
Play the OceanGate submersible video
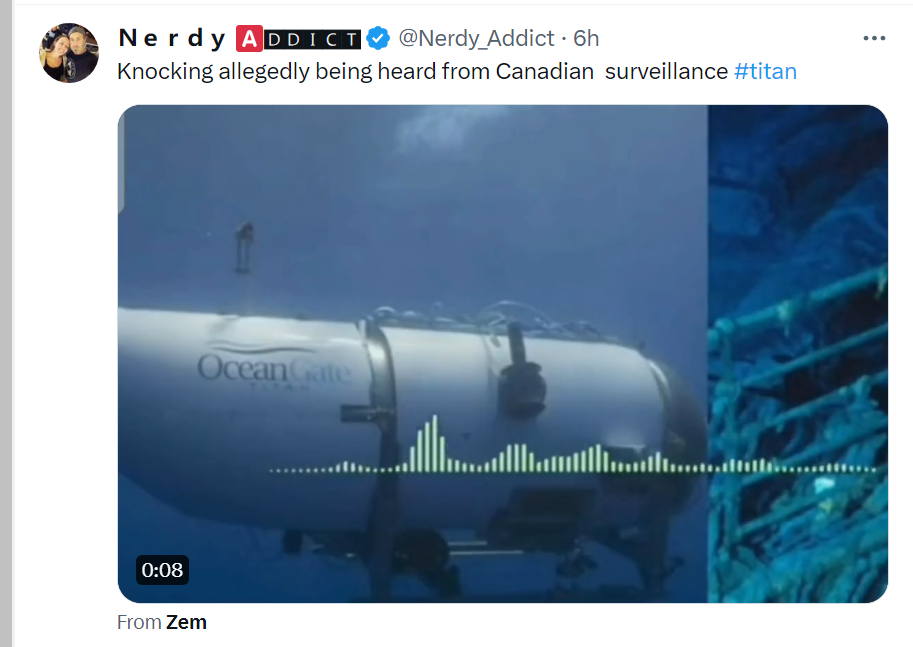[x=502, y=353]
